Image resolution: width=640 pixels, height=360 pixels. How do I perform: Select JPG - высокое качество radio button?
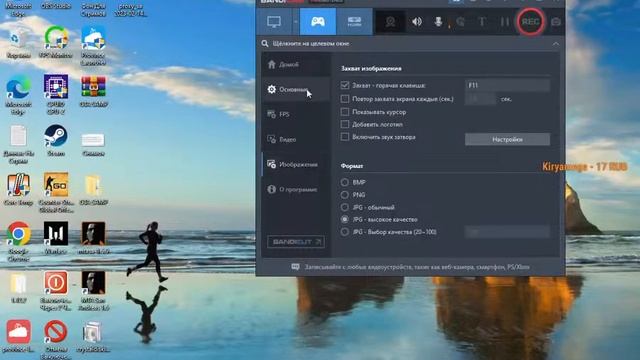click(x=345, y=219)
